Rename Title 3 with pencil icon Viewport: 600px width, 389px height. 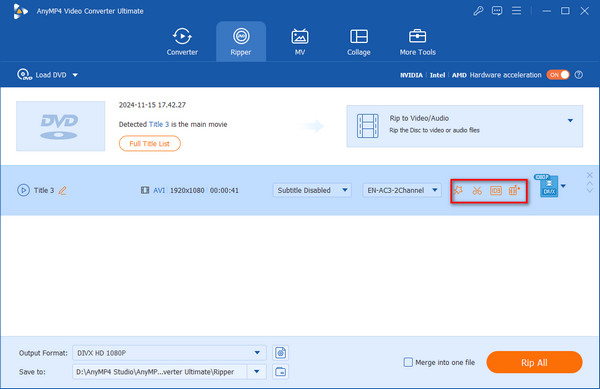[62, 190]
